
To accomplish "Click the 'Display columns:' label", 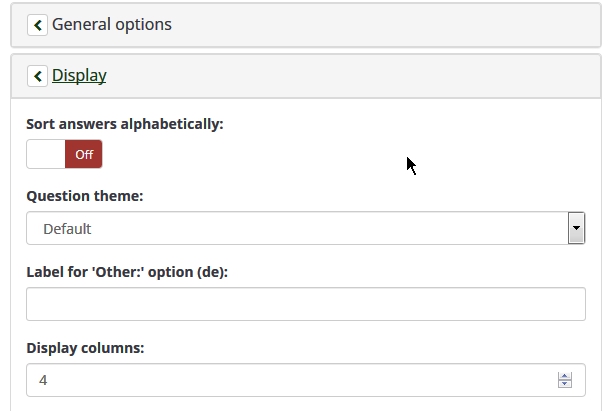I will (x=85, y=348).
